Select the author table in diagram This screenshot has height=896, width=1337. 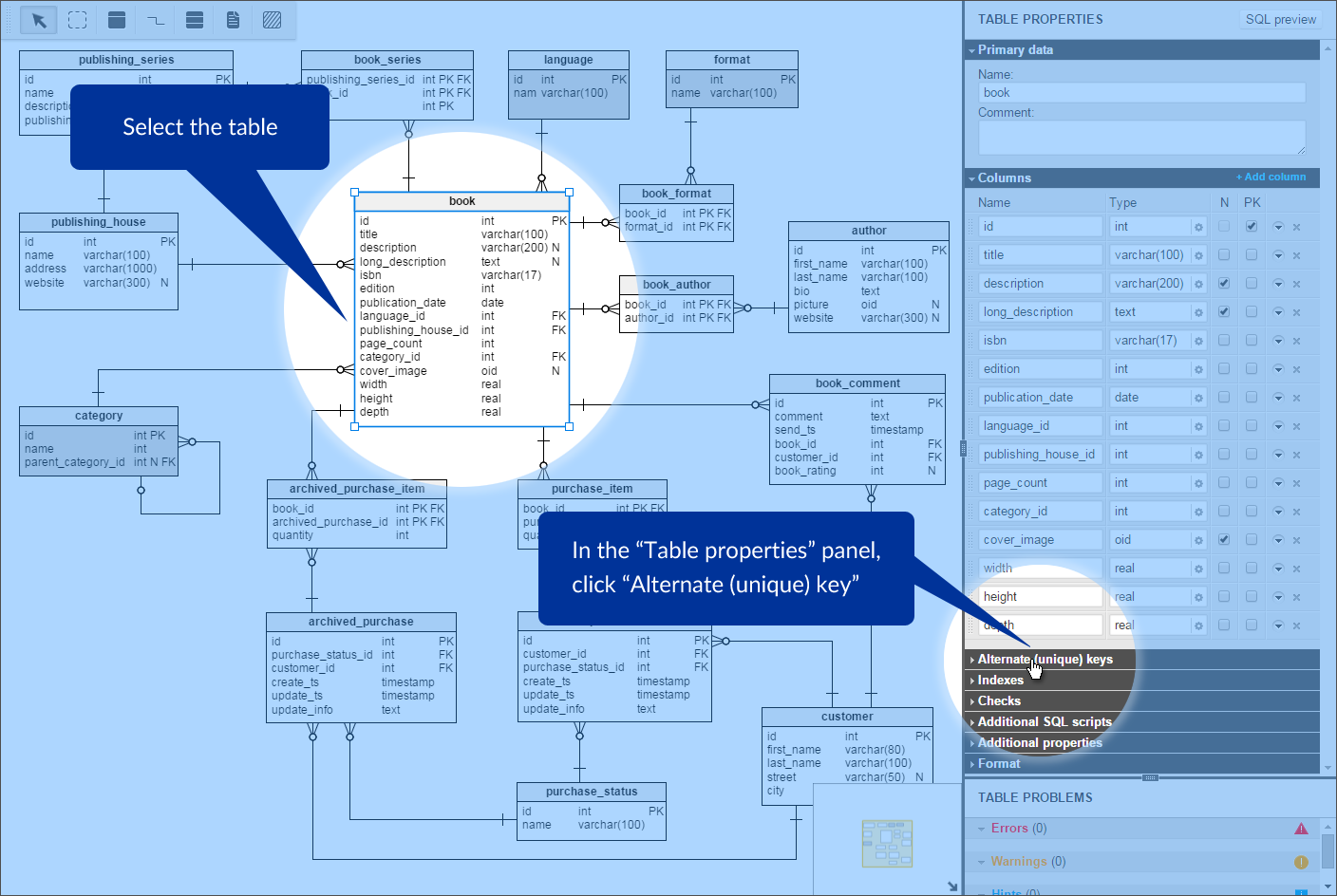[x=869, y=277]
